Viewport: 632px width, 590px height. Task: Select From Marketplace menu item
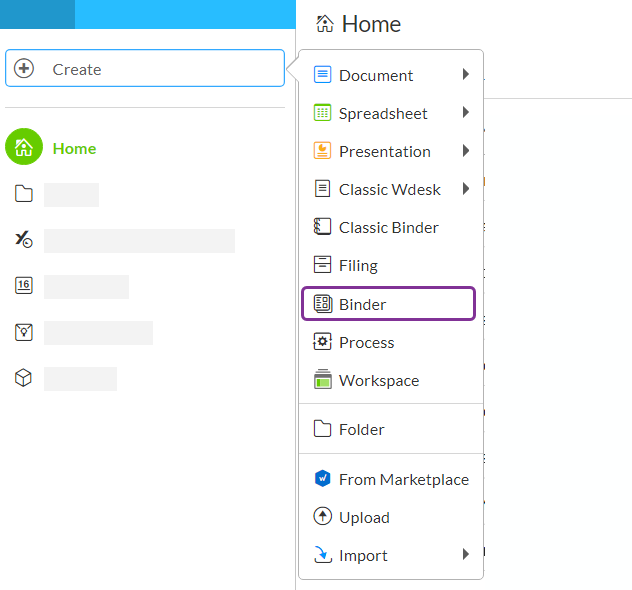(x=391, y=479)
